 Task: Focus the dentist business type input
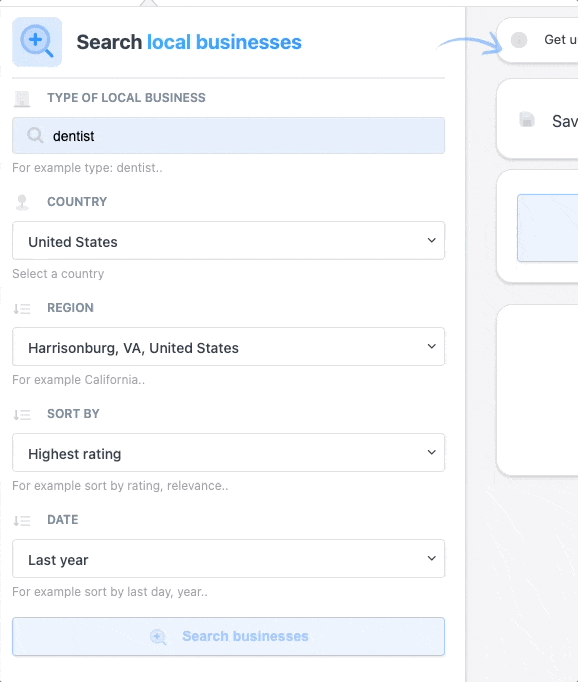228,135
